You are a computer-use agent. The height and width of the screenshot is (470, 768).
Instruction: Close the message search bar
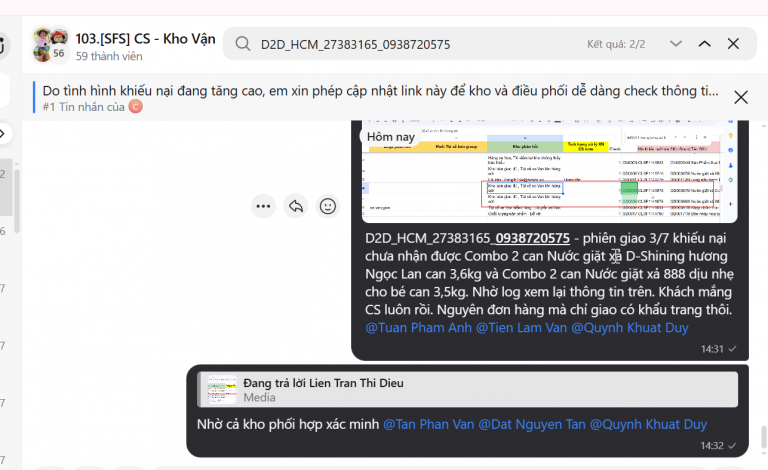(x=733, y=44)
